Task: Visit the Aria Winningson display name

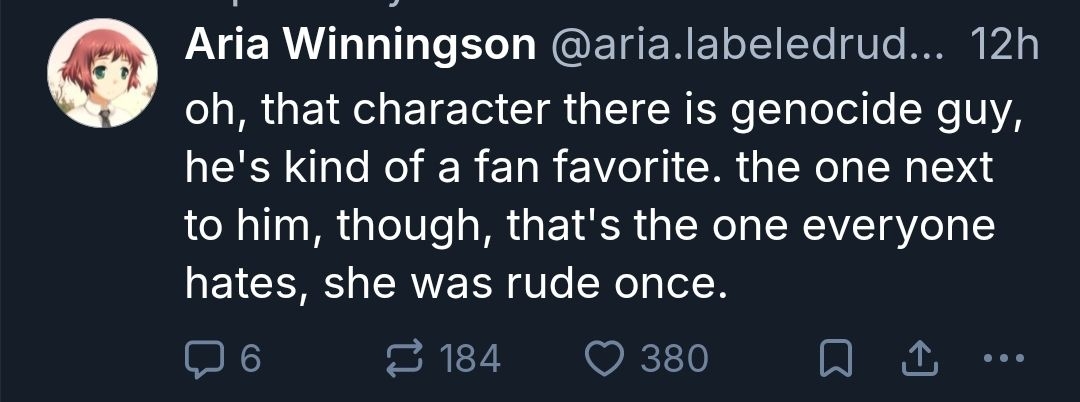Action: [359, 45]
